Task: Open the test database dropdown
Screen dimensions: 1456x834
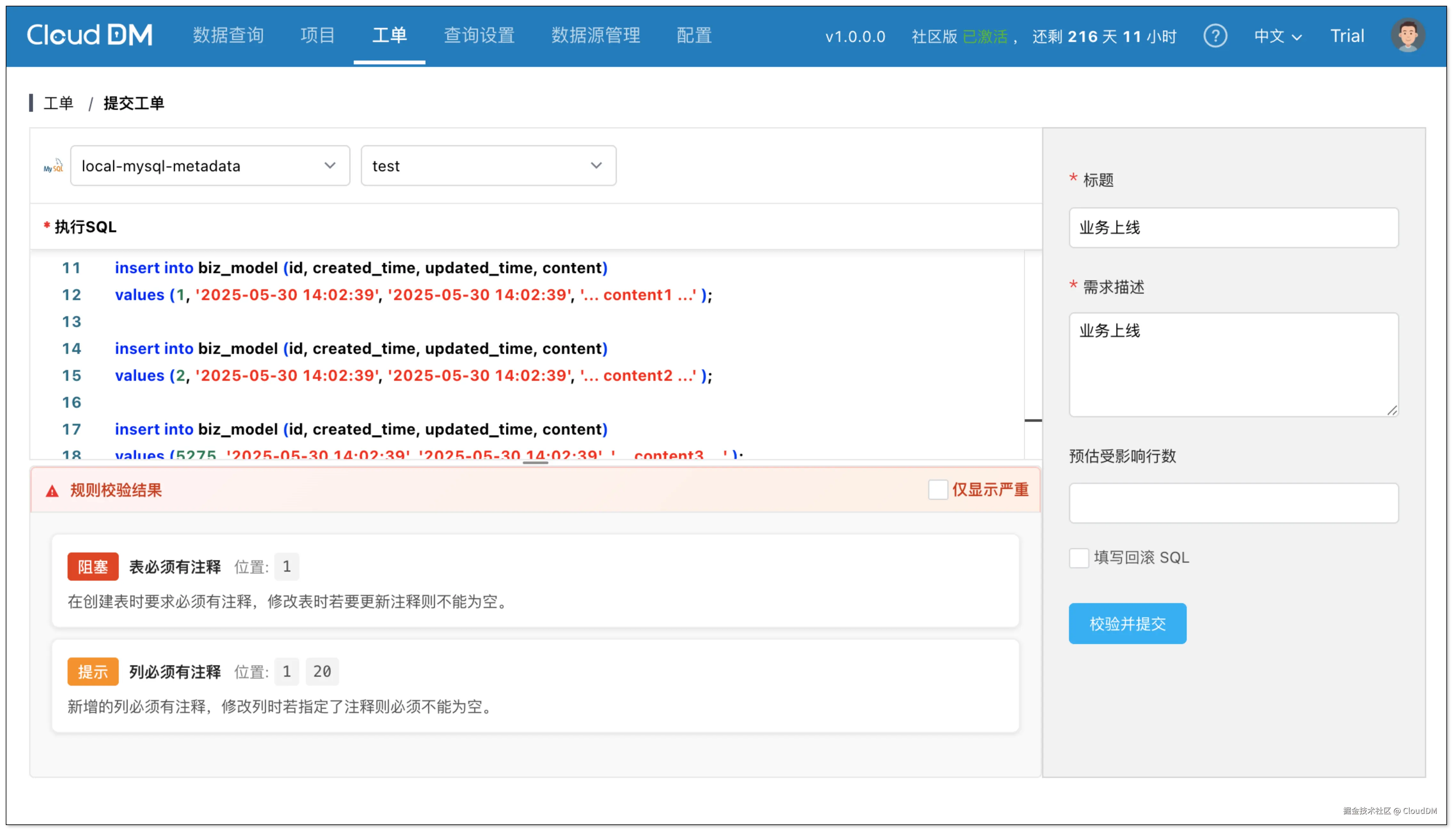Action: coord(488,166)
